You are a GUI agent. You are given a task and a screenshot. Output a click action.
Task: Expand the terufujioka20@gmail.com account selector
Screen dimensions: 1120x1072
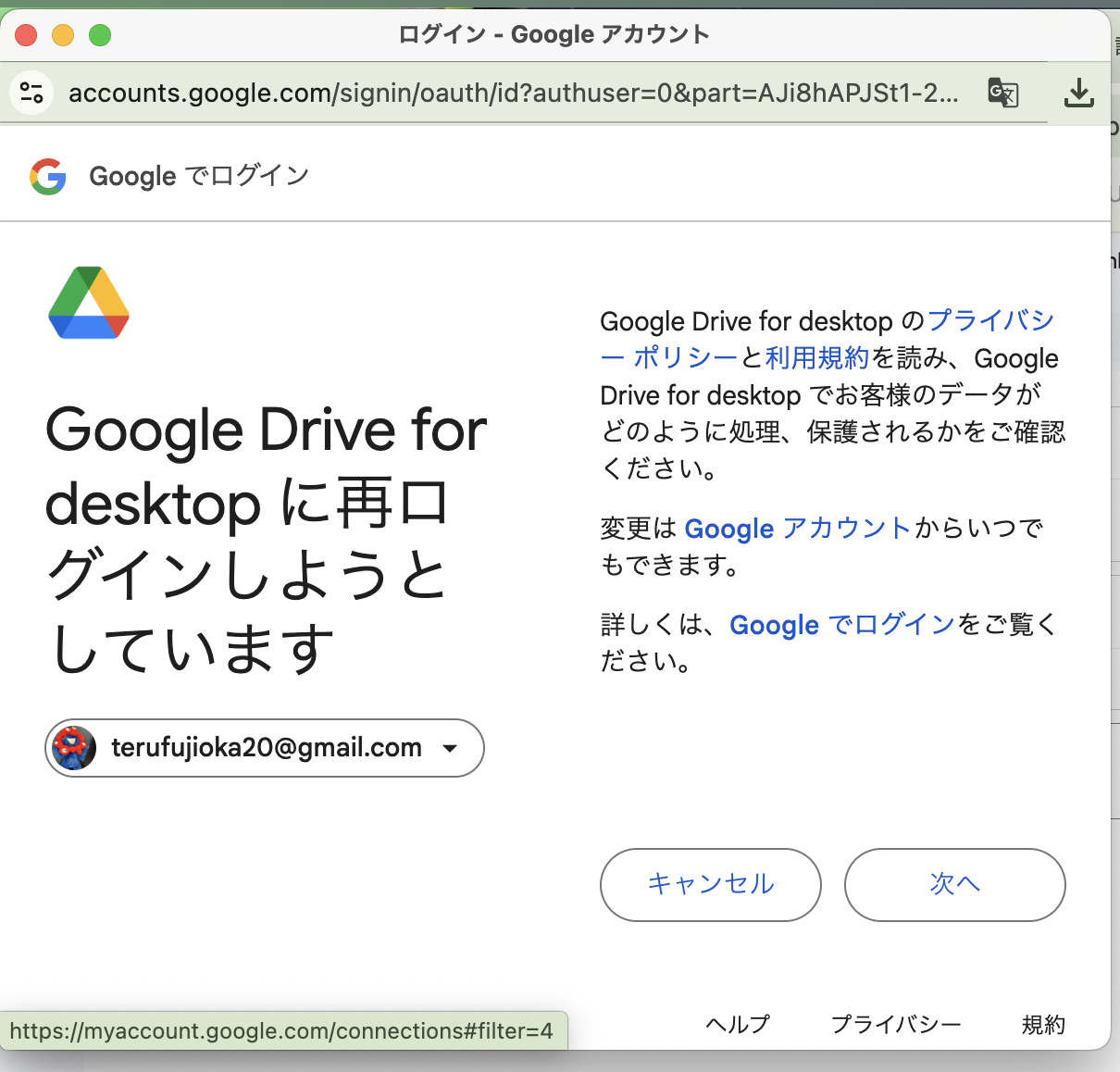[x=264, y=748]
